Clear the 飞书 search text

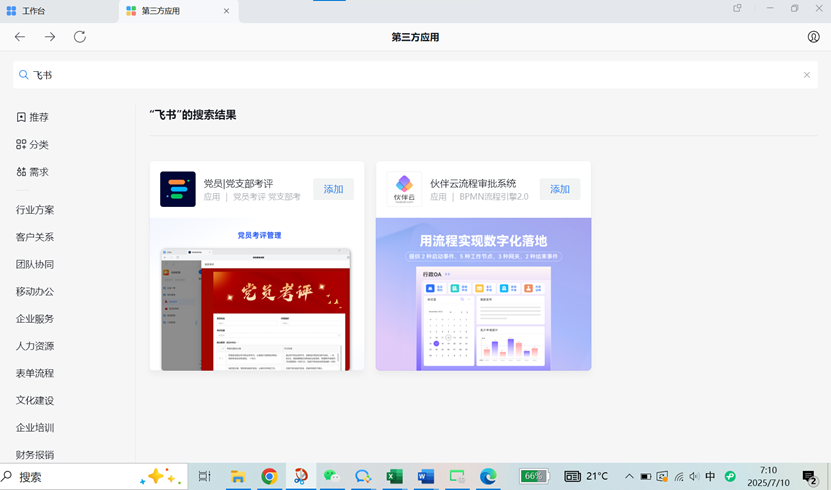(x=807, y=75)
